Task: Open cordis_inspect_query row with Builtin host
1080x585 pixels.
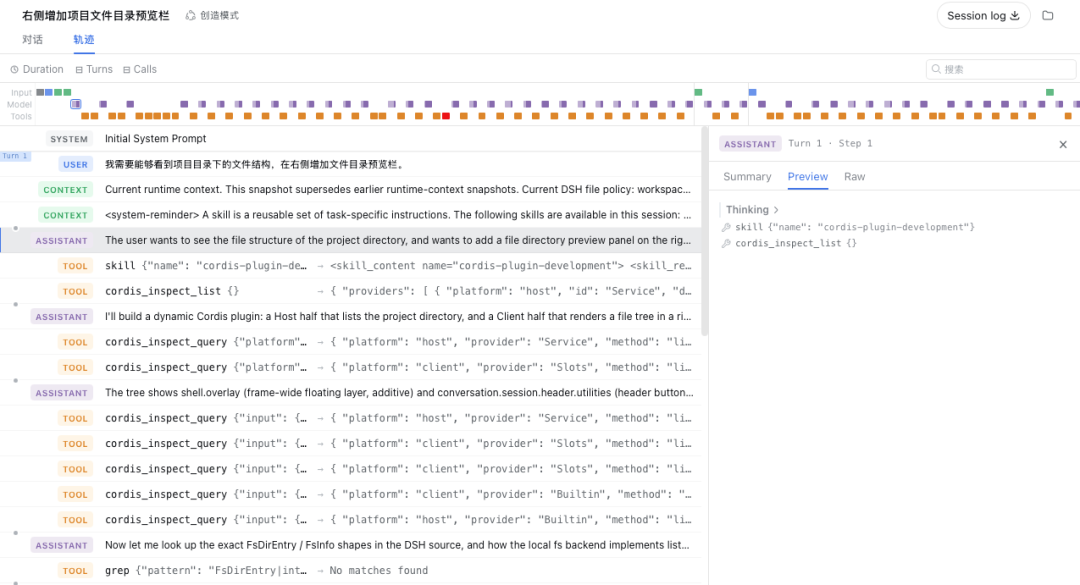Action: (351, 520)
